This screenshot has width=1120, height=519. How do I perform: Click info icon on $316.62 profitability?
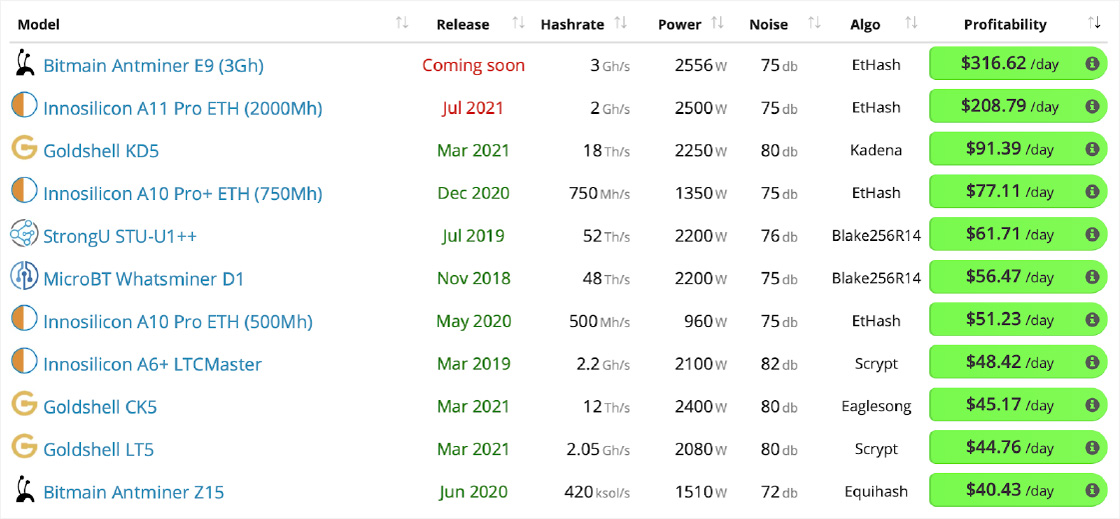pyautogui.click(x=1092, y=64)
